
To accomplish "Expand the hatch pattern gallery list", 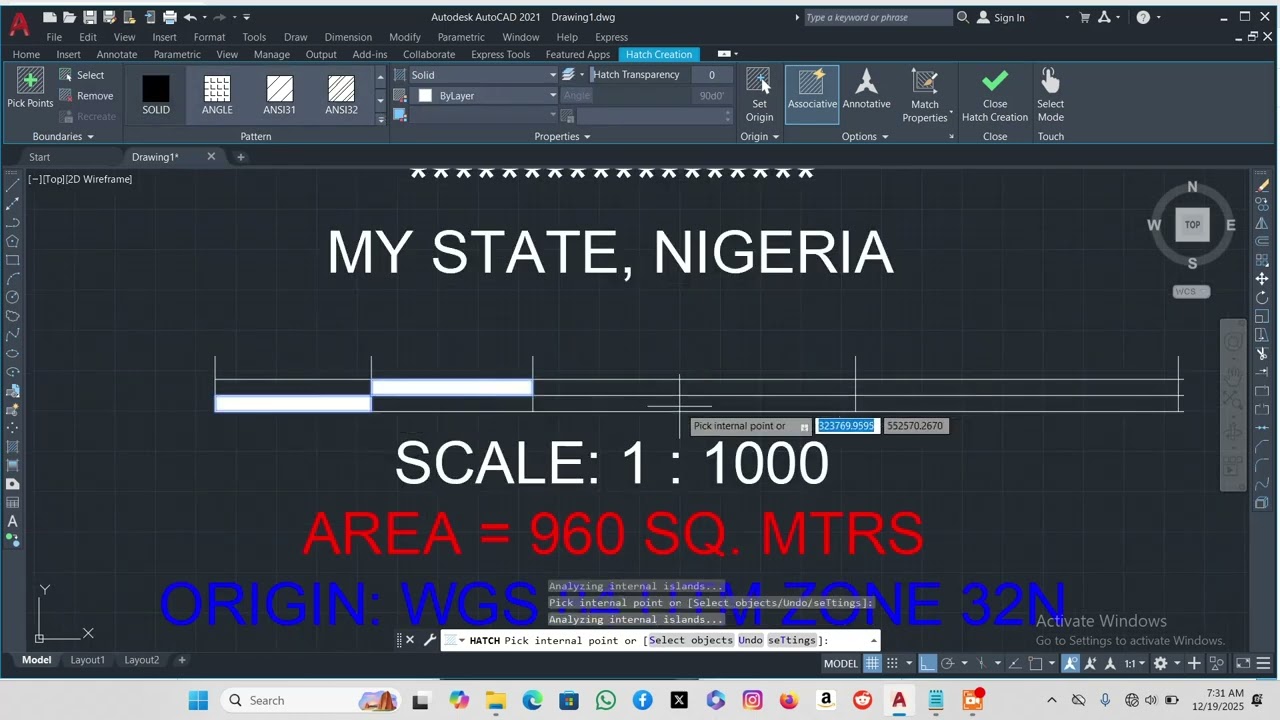I will pyautogui.click(x=380, y=118).
